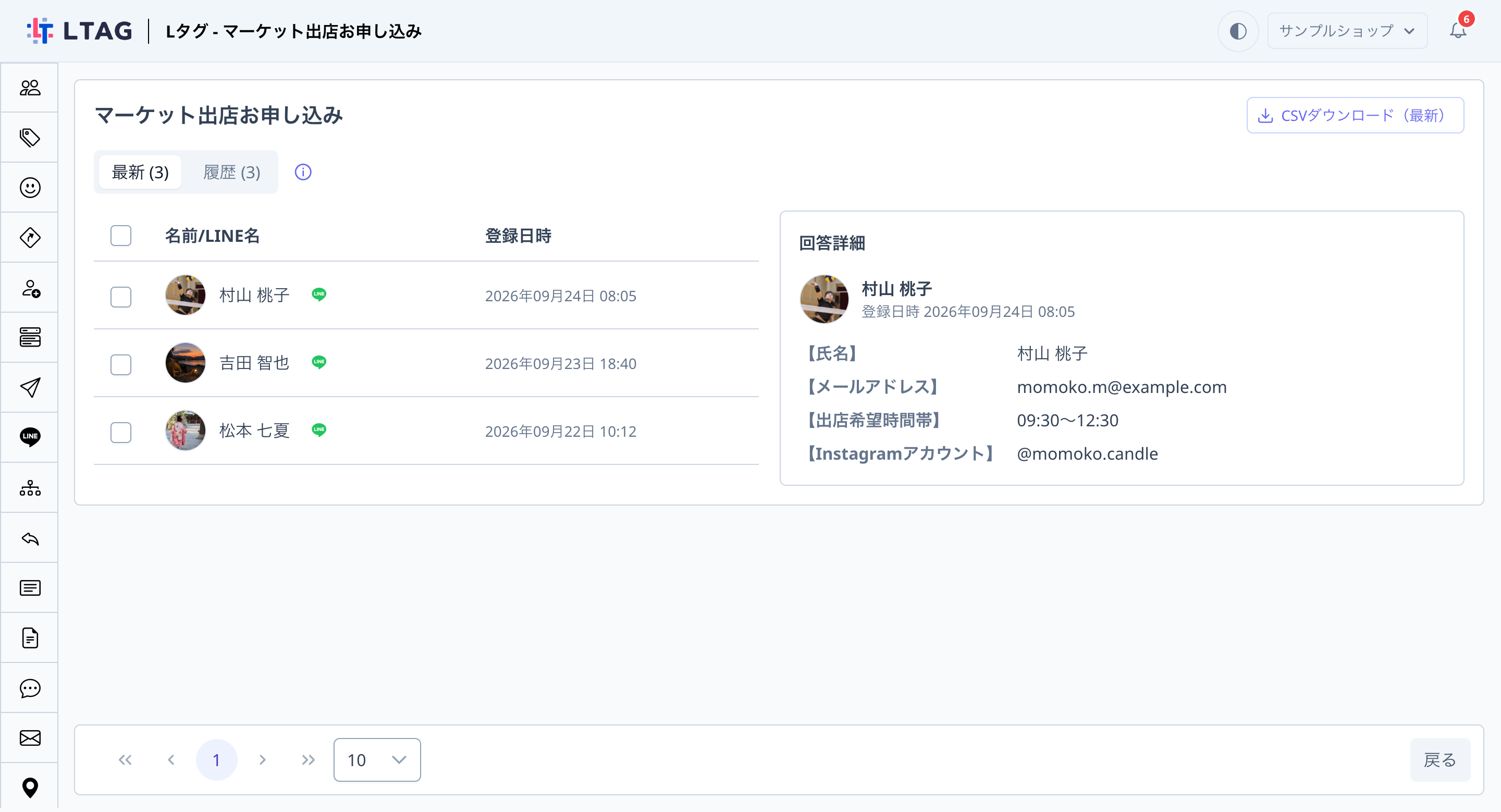Open the document file sidebar icon
Image resolution: width=1501 pixels, height=812 pixels.
[x=30, y=638]
